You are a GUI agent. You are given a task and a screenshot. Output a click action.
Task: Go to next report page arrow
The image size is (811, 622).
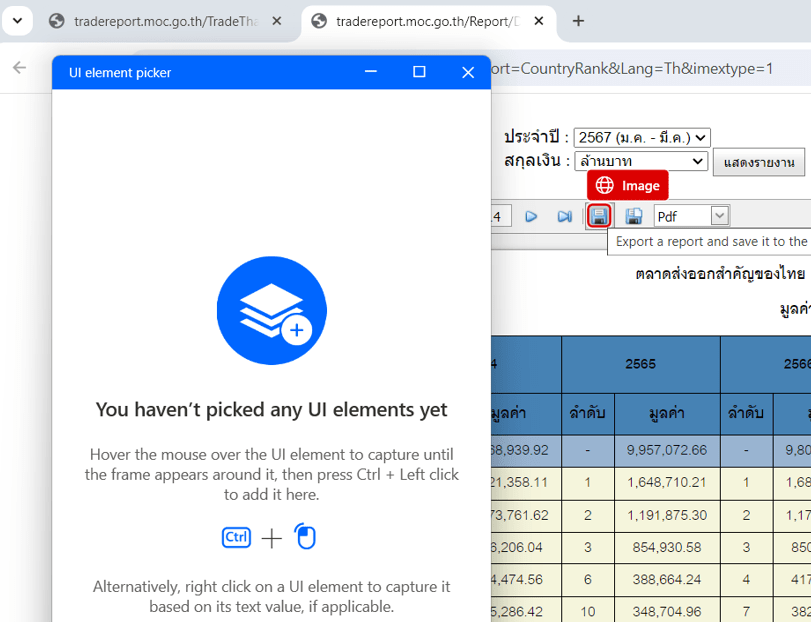[531, 216]
